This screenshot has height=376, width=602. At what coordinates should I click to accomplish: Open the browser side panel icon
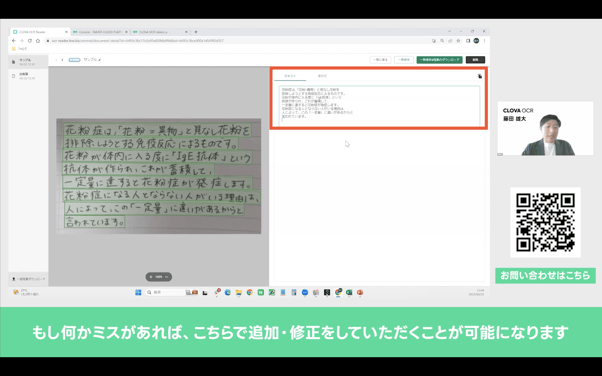[468, 41]
